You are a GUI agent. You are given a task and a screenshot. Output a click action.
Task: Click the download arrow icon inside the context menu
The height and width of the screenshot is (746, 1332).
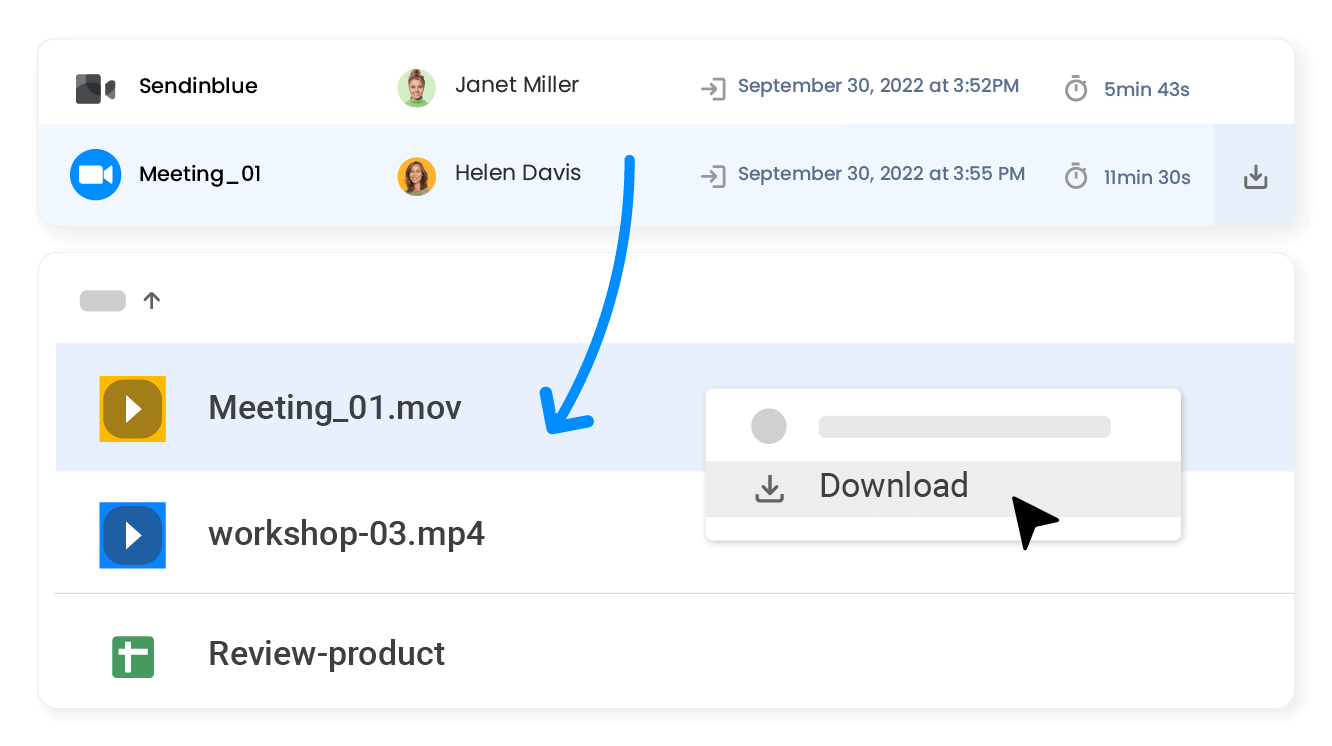click(x=769, y=487)
